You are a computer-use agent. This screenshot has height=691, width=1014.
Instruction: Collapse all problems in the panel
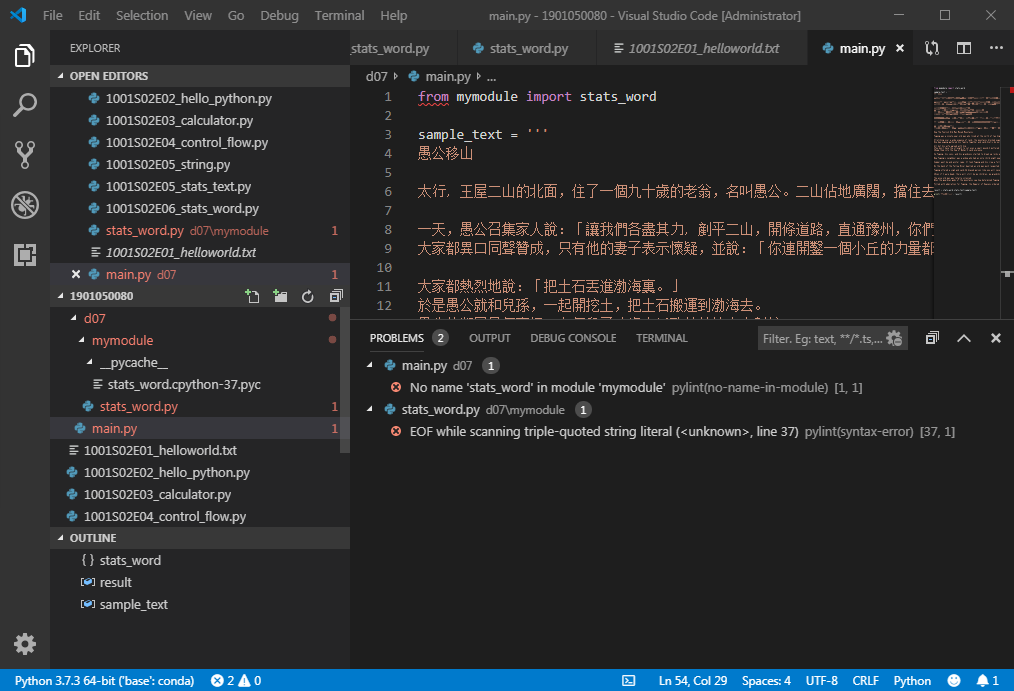click(x=932, y=338)
